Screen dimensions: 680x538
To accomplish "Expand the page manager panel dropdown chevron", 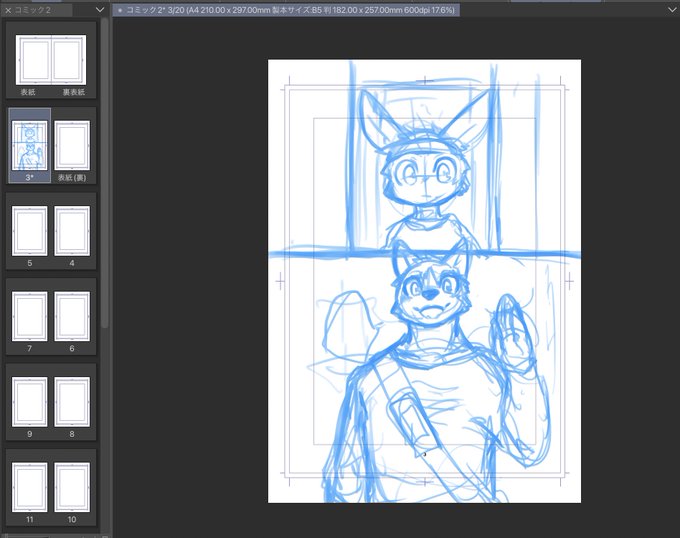I will click(x=100, y=10).
